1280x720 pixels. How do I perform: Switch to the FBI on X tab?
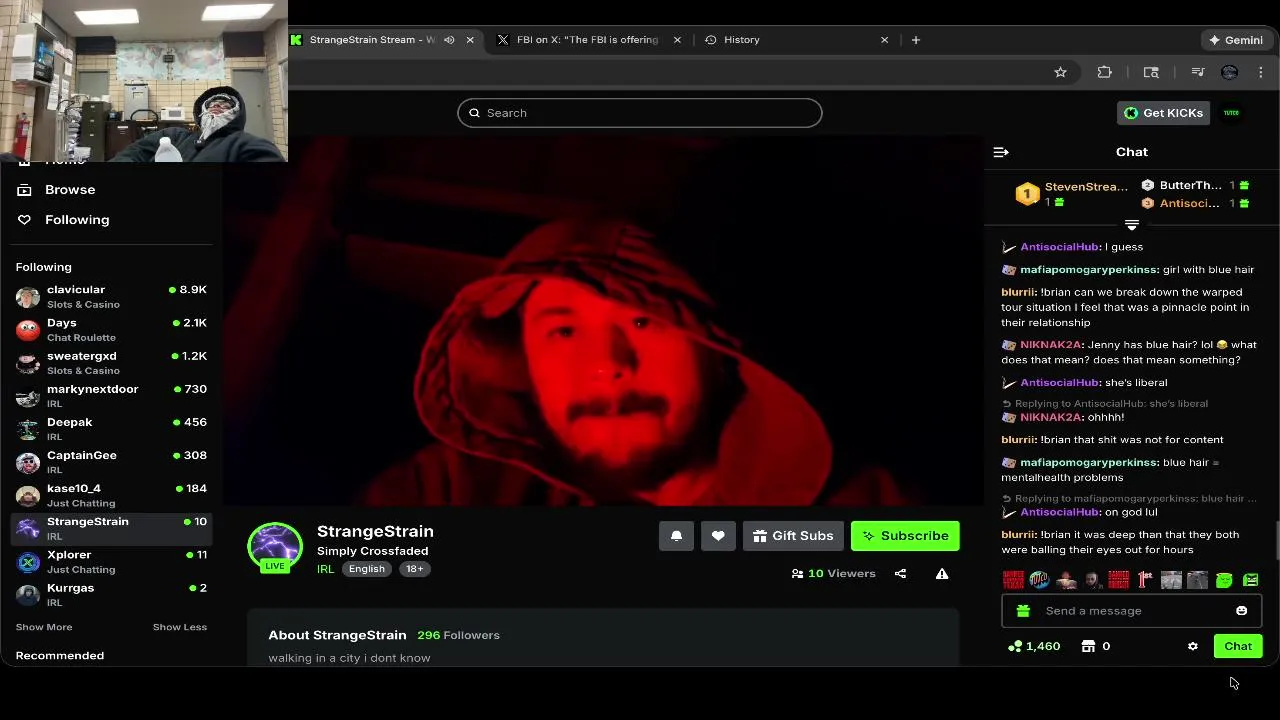point(587,40)
